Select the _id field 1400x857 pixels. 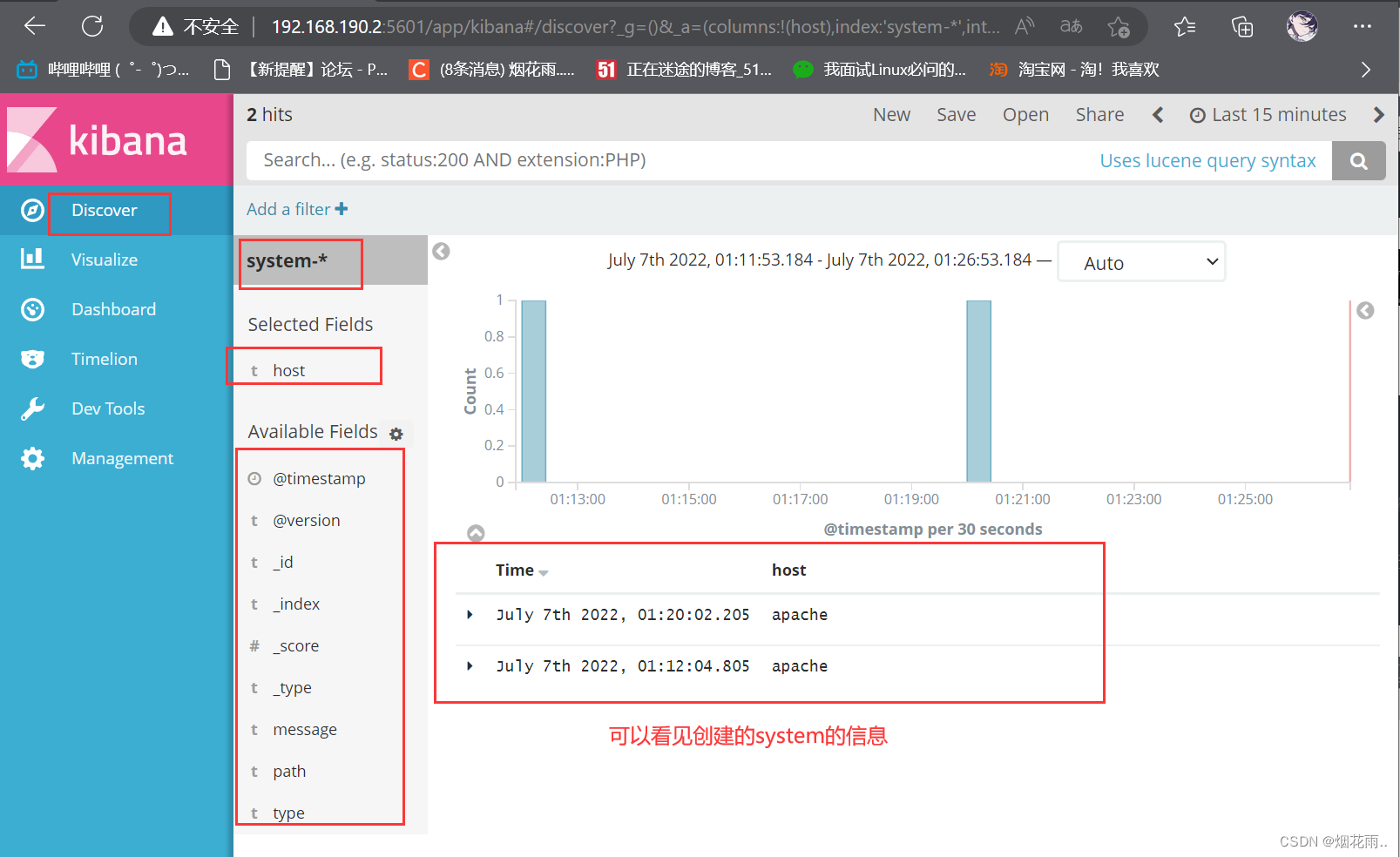(x=283, y=562)
